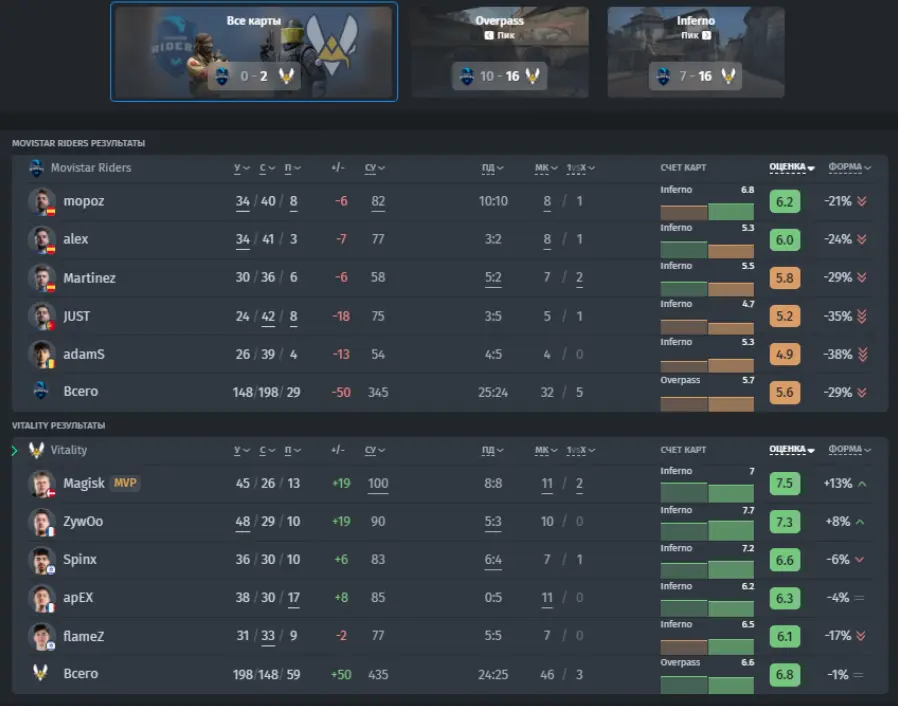The width and height of the screenshot is (898, 706).
Task: Open Magisk player avatar
Action: [x=42, y=483]
